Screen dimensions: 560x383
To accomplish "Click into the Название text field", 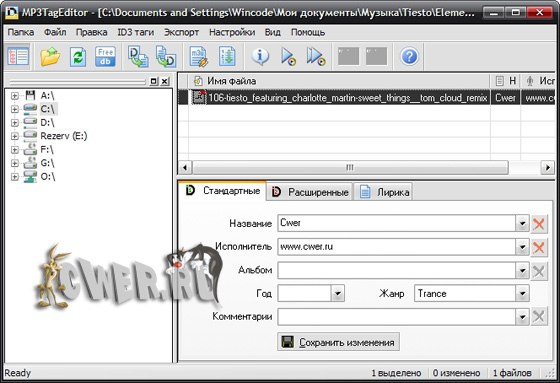I will pyautogui.click(x=396, y=224).
